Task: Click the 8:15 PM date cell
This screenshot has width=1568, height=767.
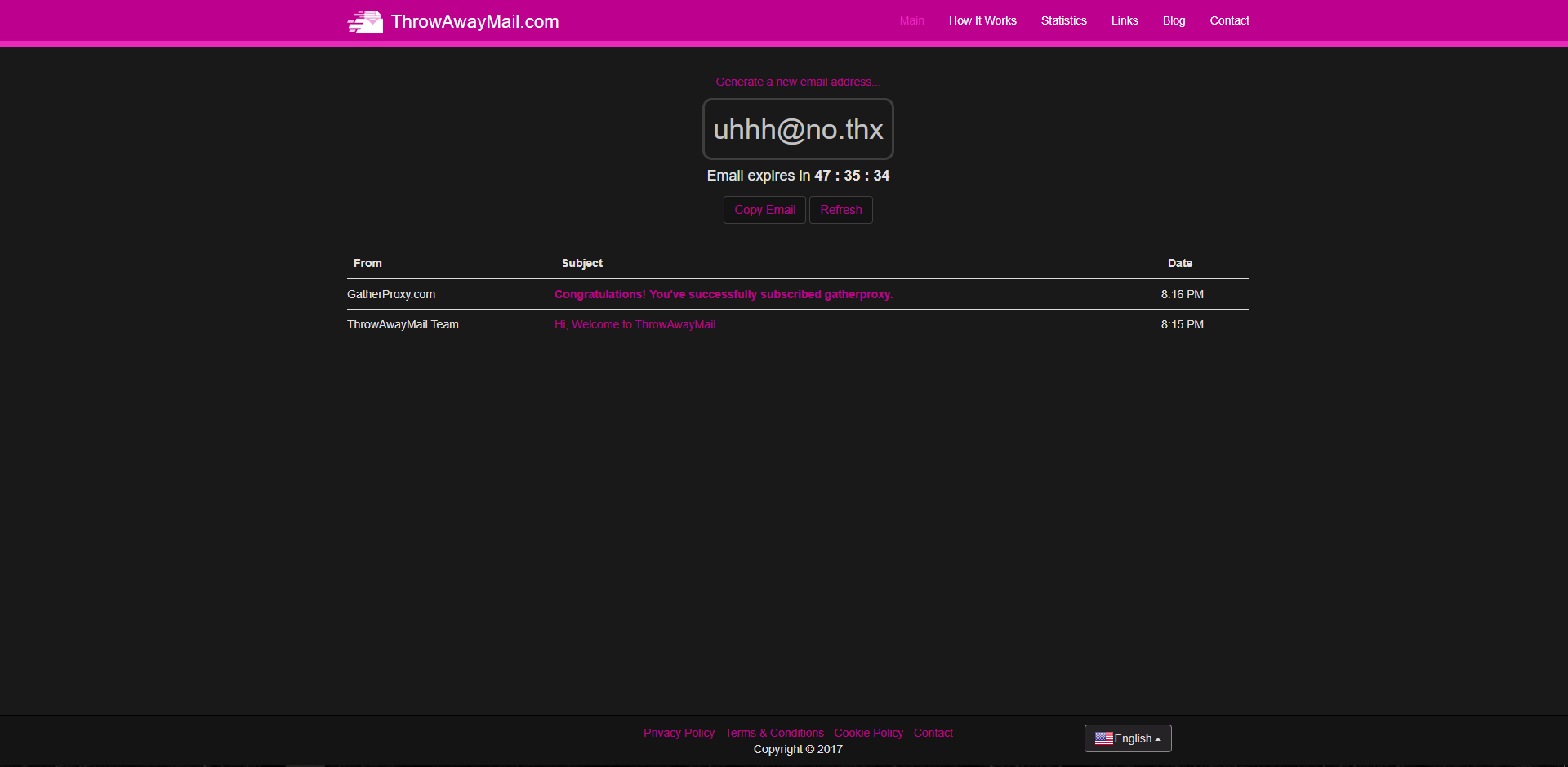Action: (x=1182, y=324)
